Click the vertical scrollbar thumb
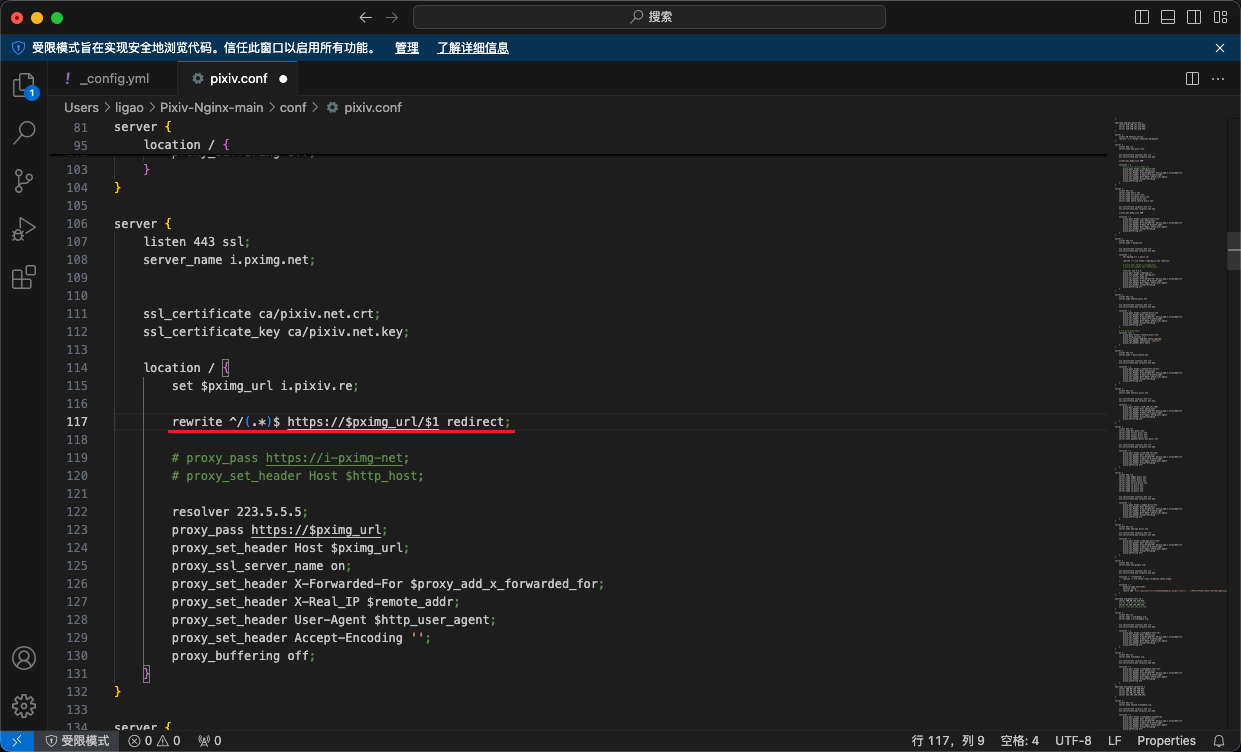This screenshot has width=1241, height=752. pos(1234,250)
